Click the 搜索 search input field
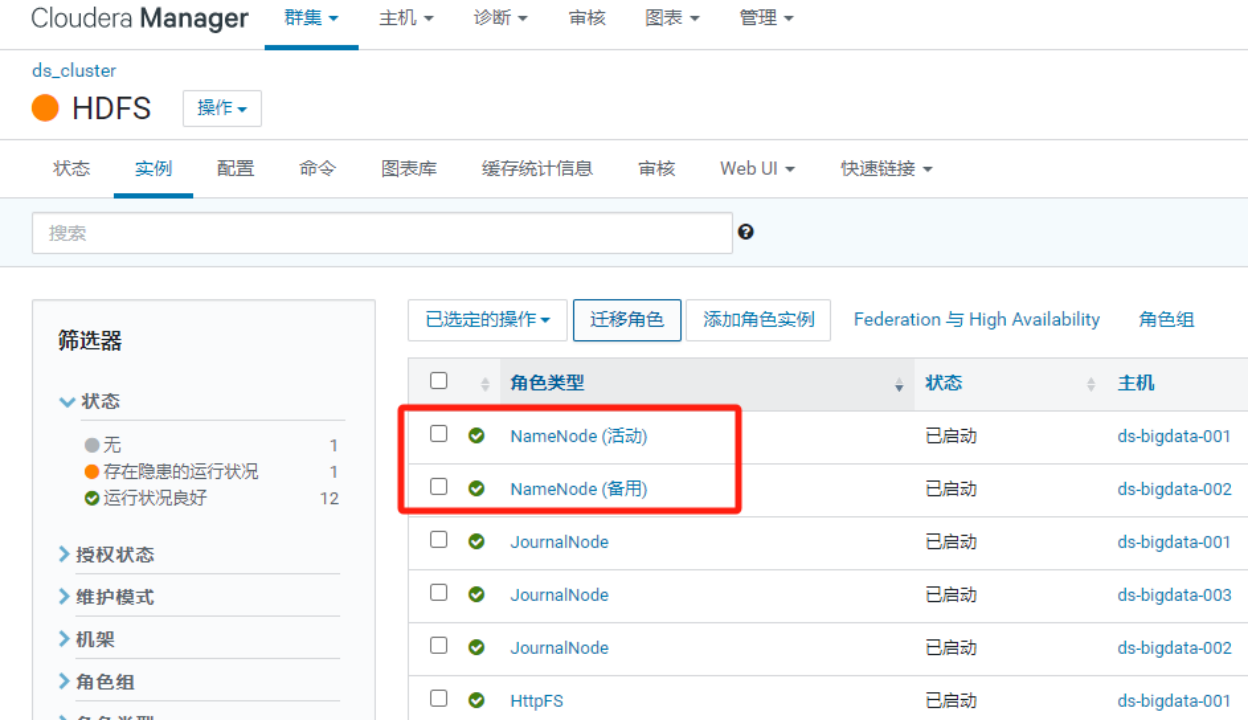Screen dimensions: 1248x720 click(382, 233)
